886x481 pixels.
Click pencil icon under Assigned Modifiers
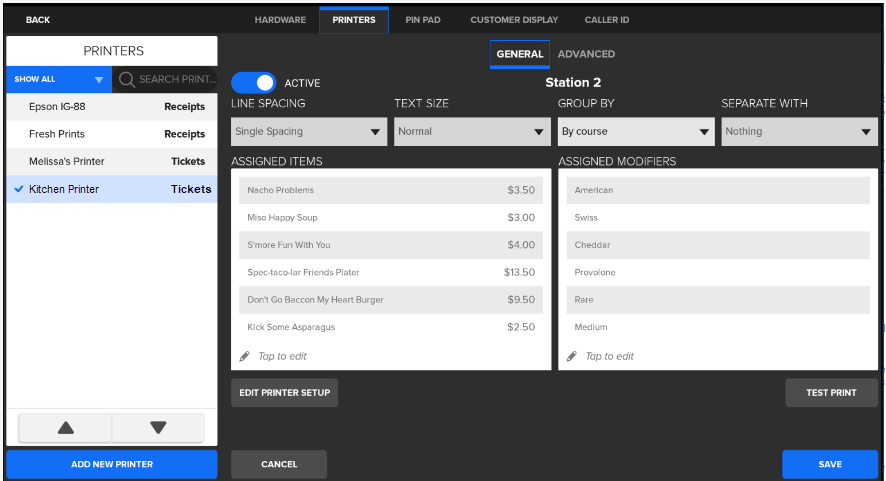pyautogui.click(x=572, y=356)
